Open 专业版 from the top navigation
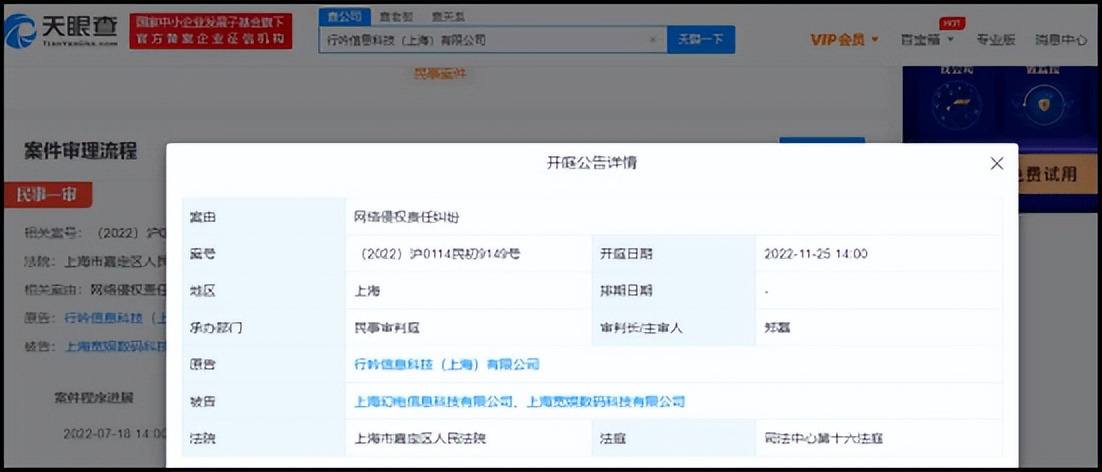The width and height of the screenshot is (1102, 472). [995, 40]
